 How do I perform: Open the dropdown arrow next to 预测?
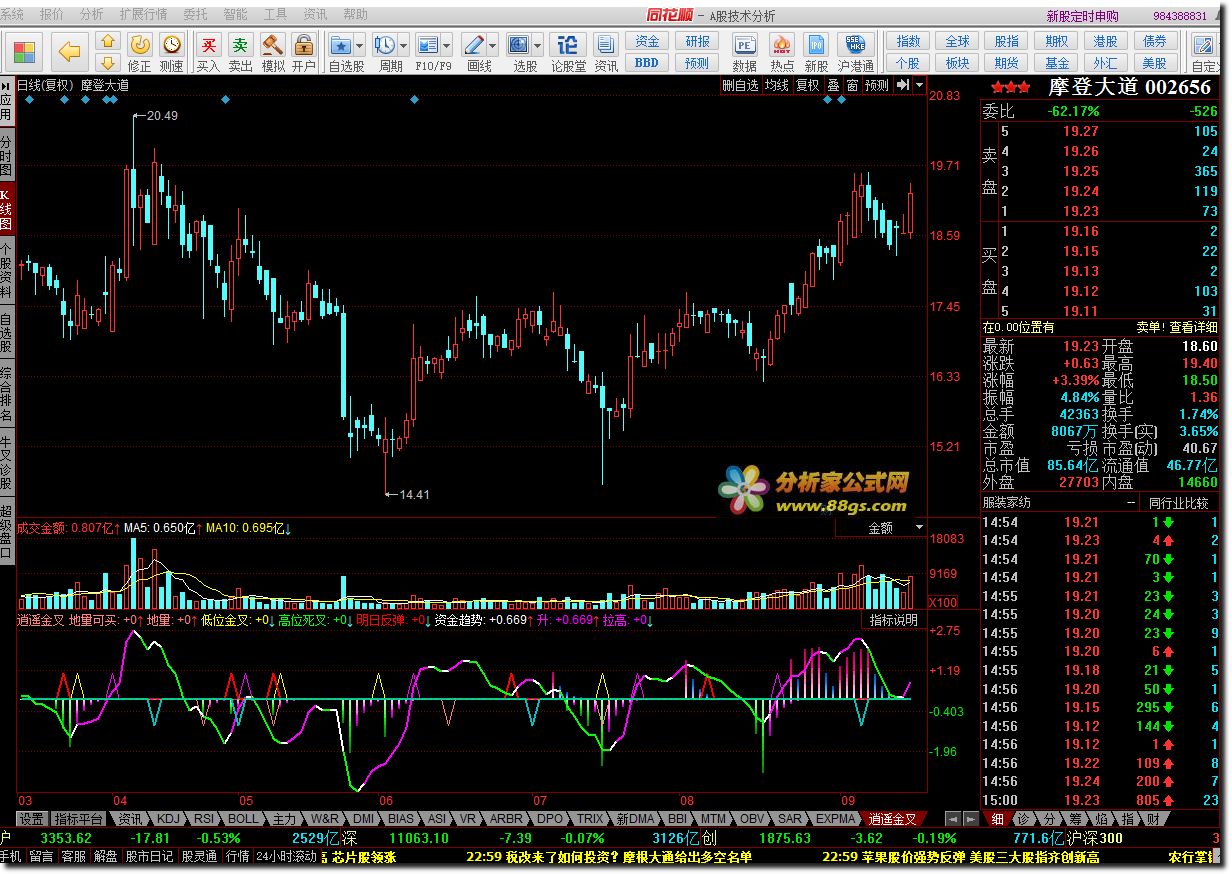click(918, 85)
